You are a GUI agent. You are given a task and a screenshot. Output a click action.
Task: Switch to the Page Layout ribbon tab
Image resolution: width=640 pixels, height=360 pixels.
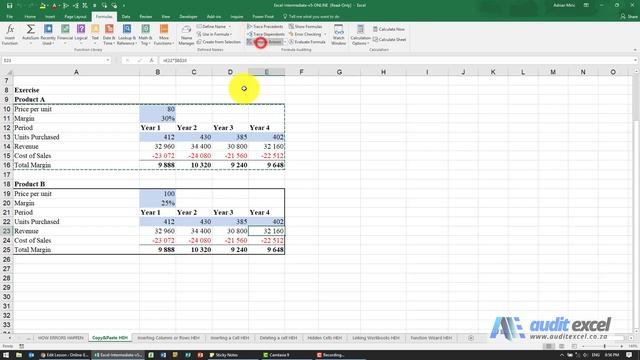76,17
